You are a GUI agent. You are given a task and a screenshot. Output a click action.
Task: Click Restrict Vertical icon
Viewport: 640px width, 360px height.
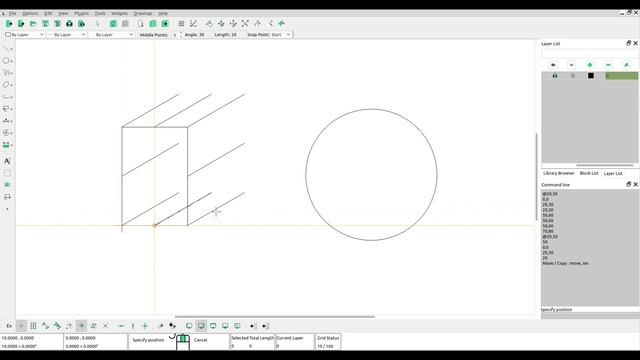tap(133, 326)
